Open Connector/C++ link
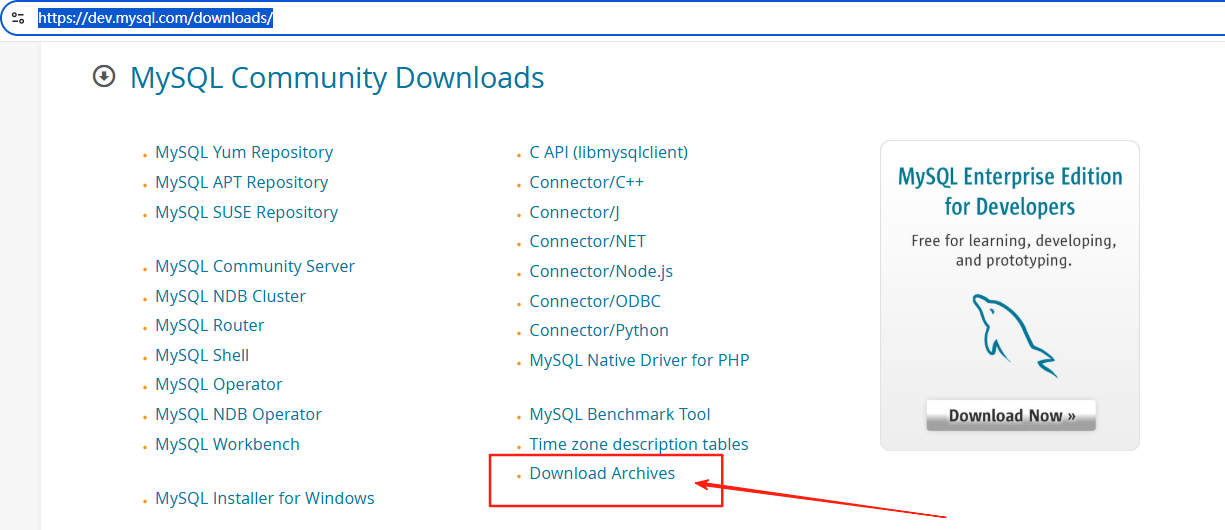 tap(587, 182)
